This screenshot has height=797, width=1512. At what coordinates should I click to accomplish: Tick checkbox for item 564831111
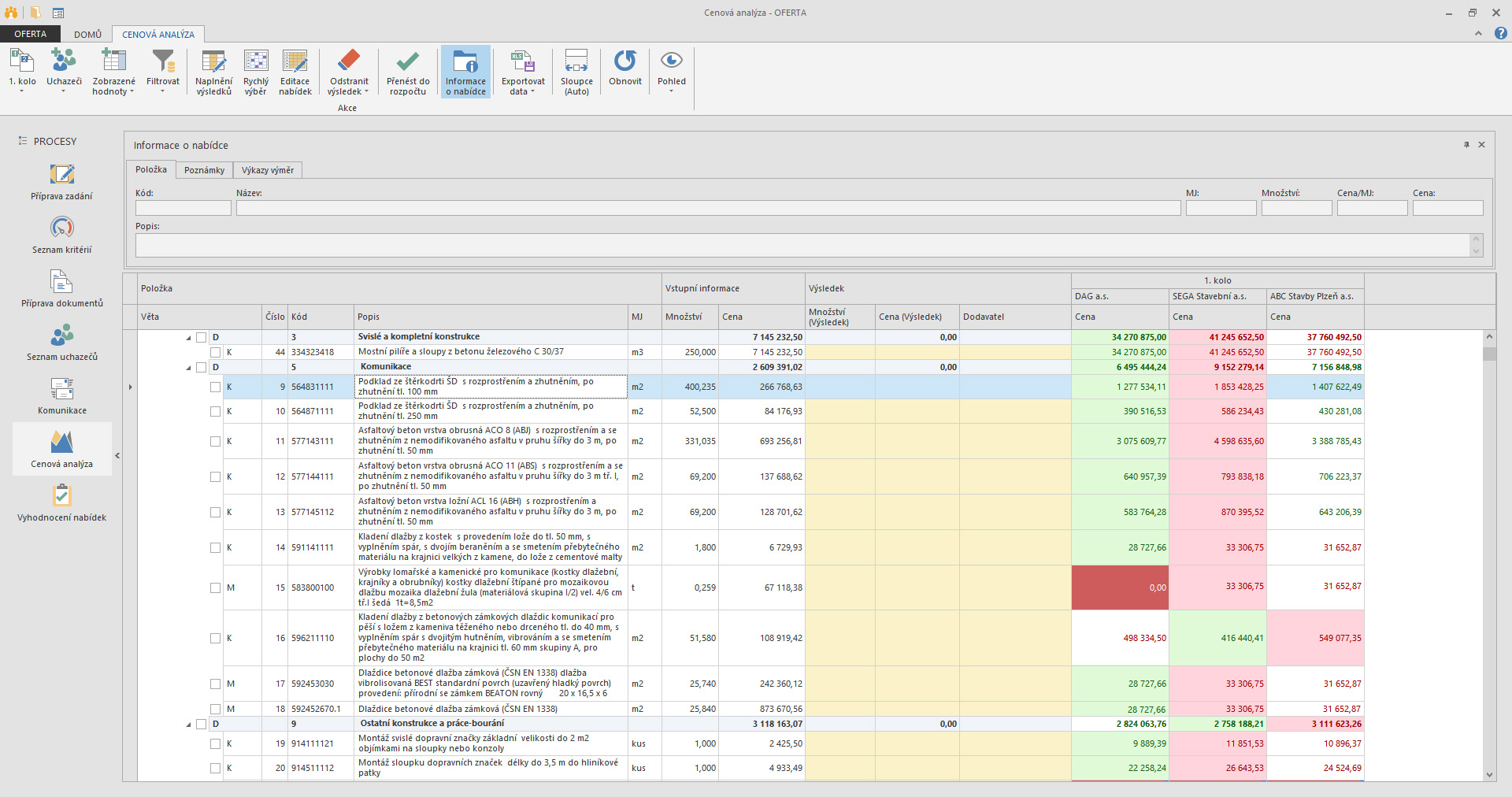tap(215, 387)
